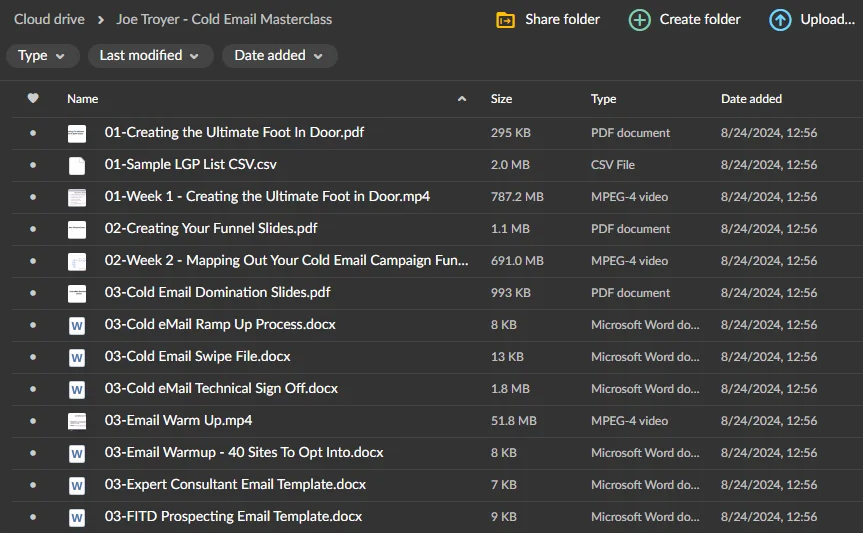The width and height of the screenshot is (863, 533).
Task: Toggle favorite dot for 03-Cold eMail Technical Sign Off.docx
Action: coord(33,389)
